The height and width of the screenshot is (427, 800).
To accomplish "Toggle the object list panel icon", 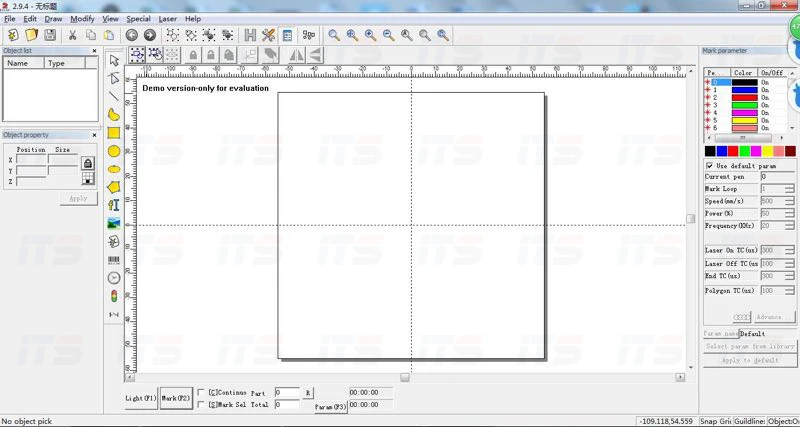I will [x=287, y=35].
